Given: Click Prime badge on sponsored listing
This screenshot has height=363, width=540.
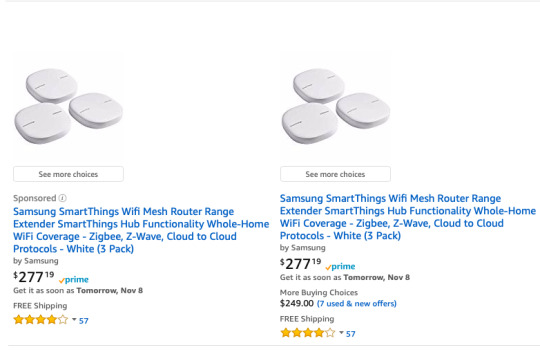Looking at the screenshot, I should click(x=74, y=280).
